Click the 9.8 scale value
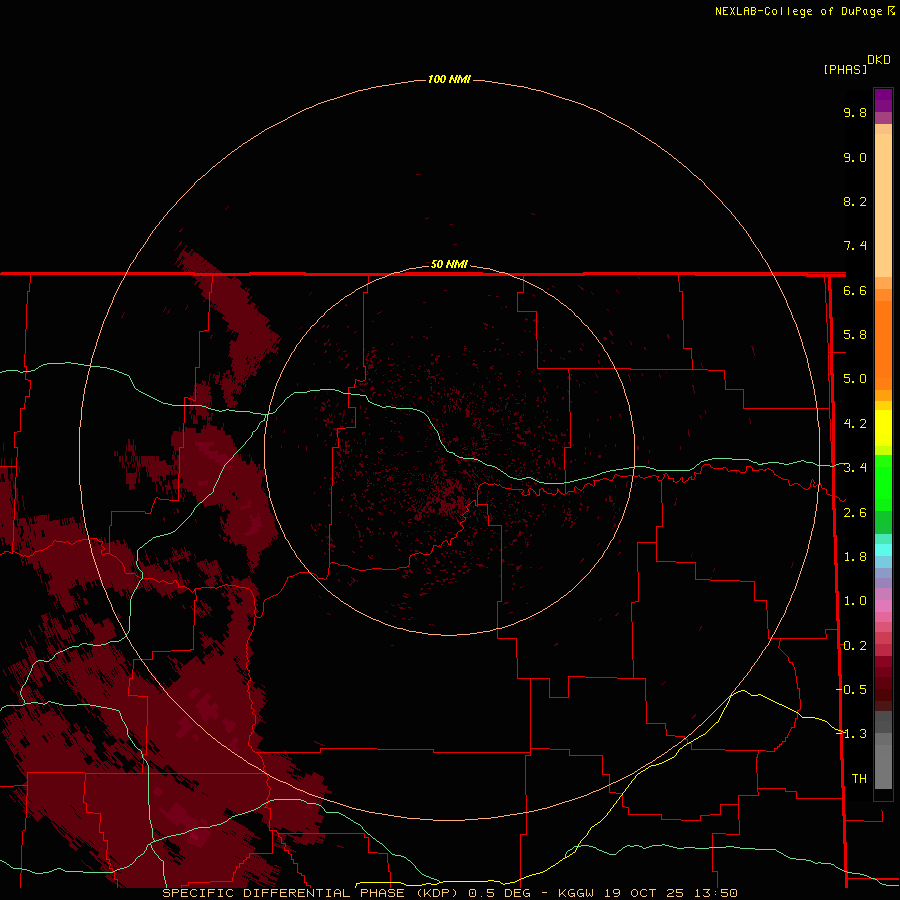The width and height of the screenshot is (900, 900). (x=855, y=112)
